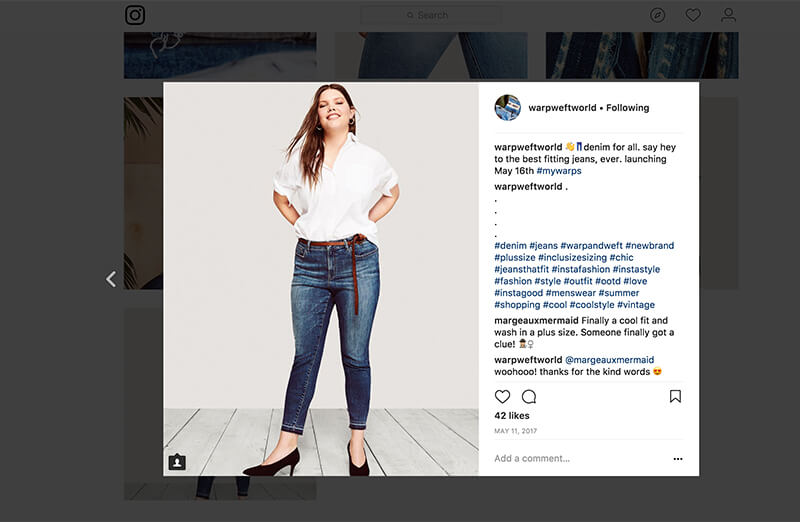Open the #summer hashtag

pos(619,293)
